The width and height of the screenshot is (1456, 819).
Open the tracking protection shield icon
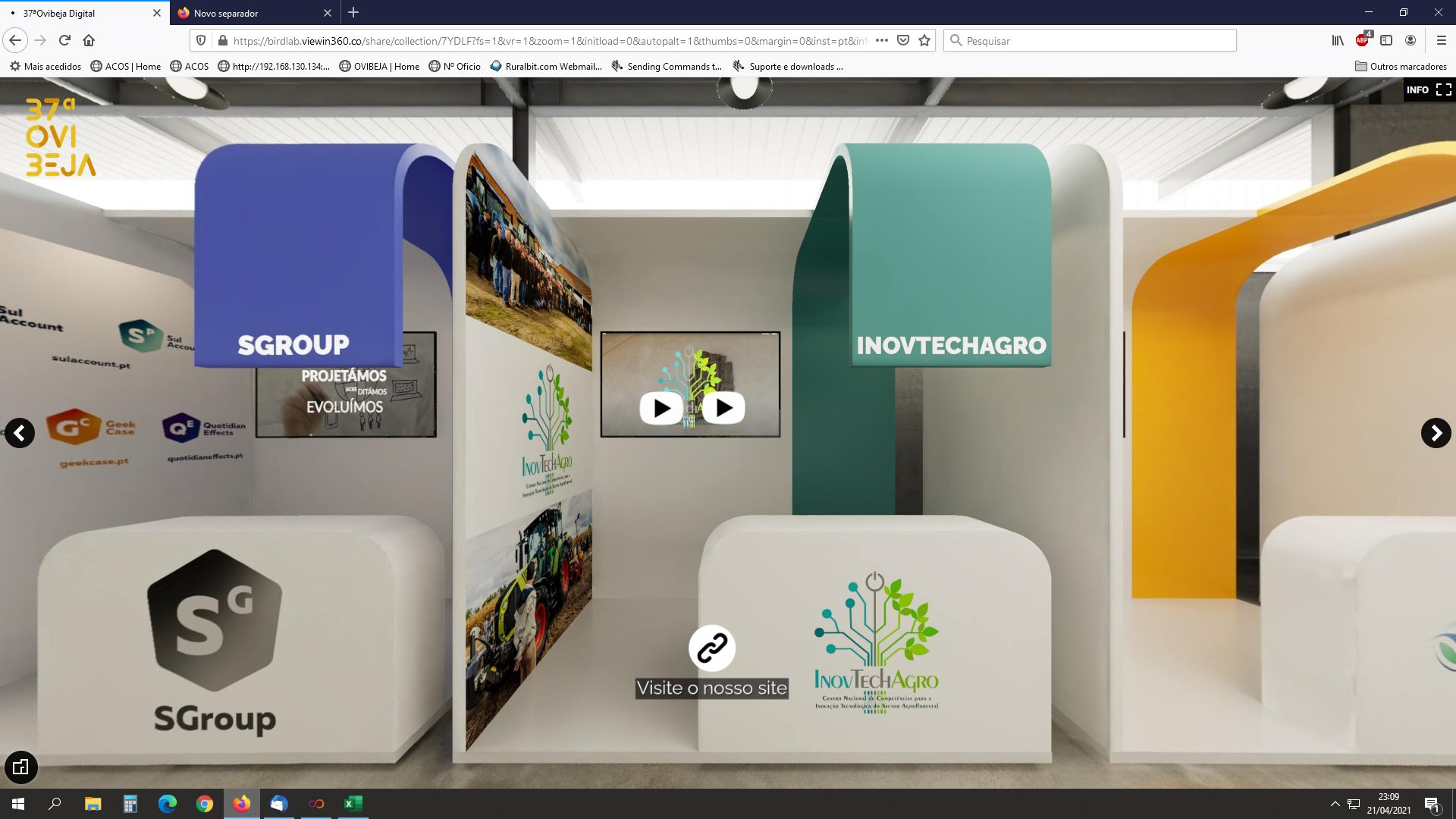201,40
